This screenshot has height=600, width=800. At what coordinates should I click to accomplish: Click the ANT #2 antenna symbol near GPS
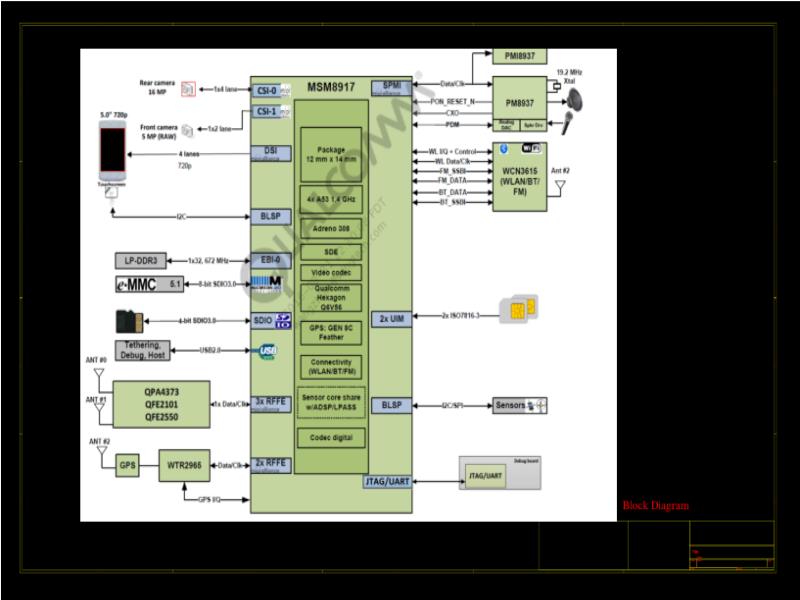pos(102,451)
